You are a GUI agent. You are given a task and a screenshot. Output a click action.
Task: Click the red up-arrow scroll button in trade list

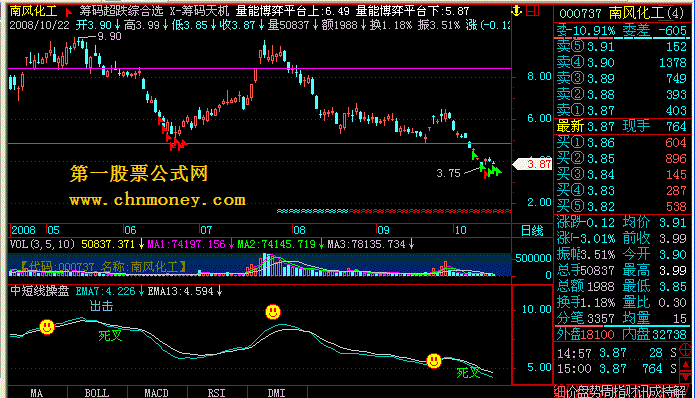coord(685,365)
